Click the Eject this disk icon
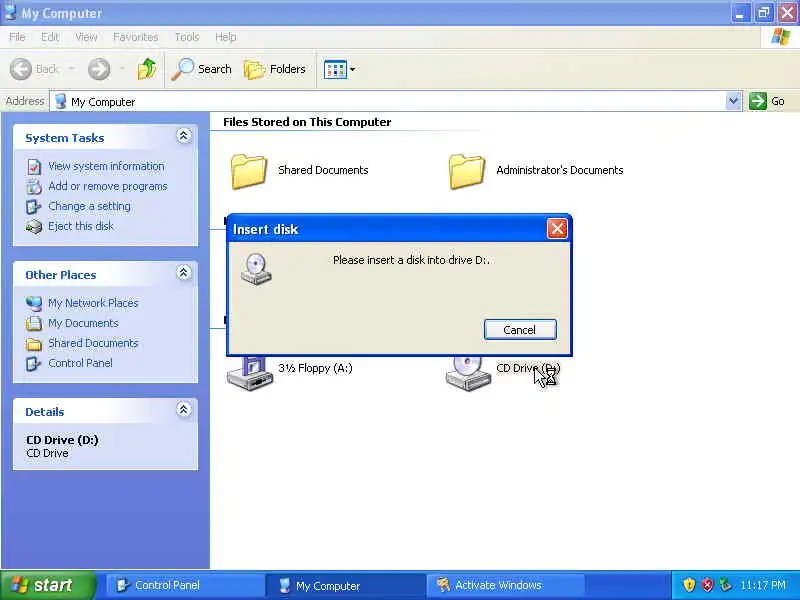This screenshot has height=600, width=800. pos(34,227)
